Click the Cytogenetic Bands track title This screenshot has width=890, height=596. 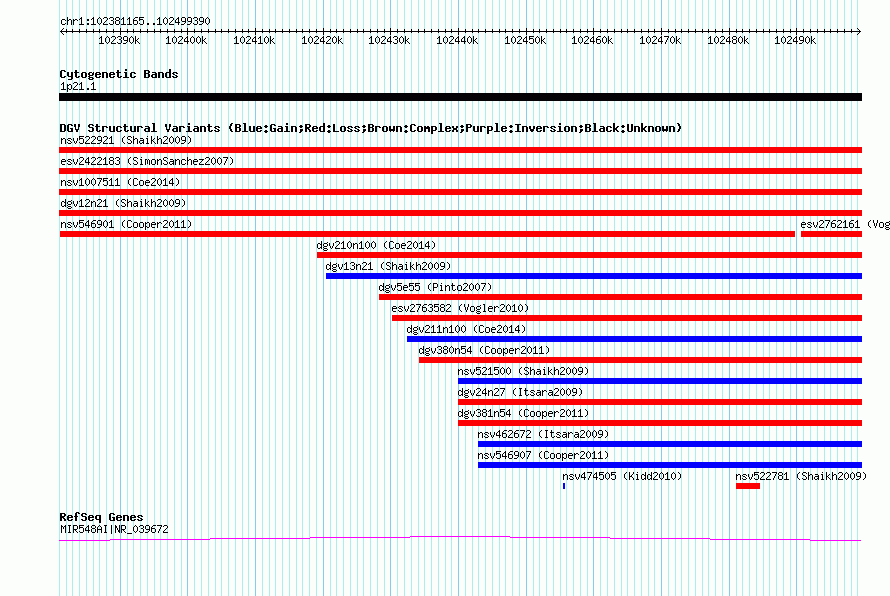pos(119,74)
